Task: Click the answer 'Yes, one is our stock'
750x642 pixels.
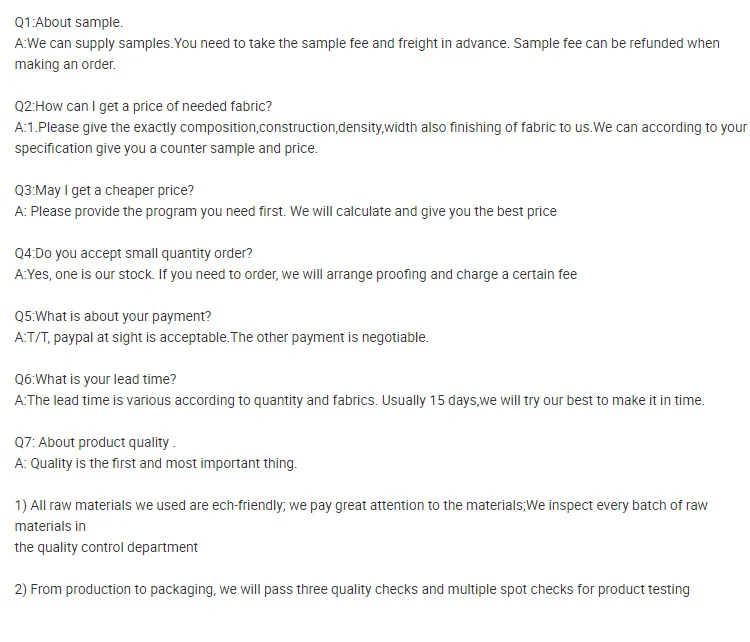Action: [295, 274]
